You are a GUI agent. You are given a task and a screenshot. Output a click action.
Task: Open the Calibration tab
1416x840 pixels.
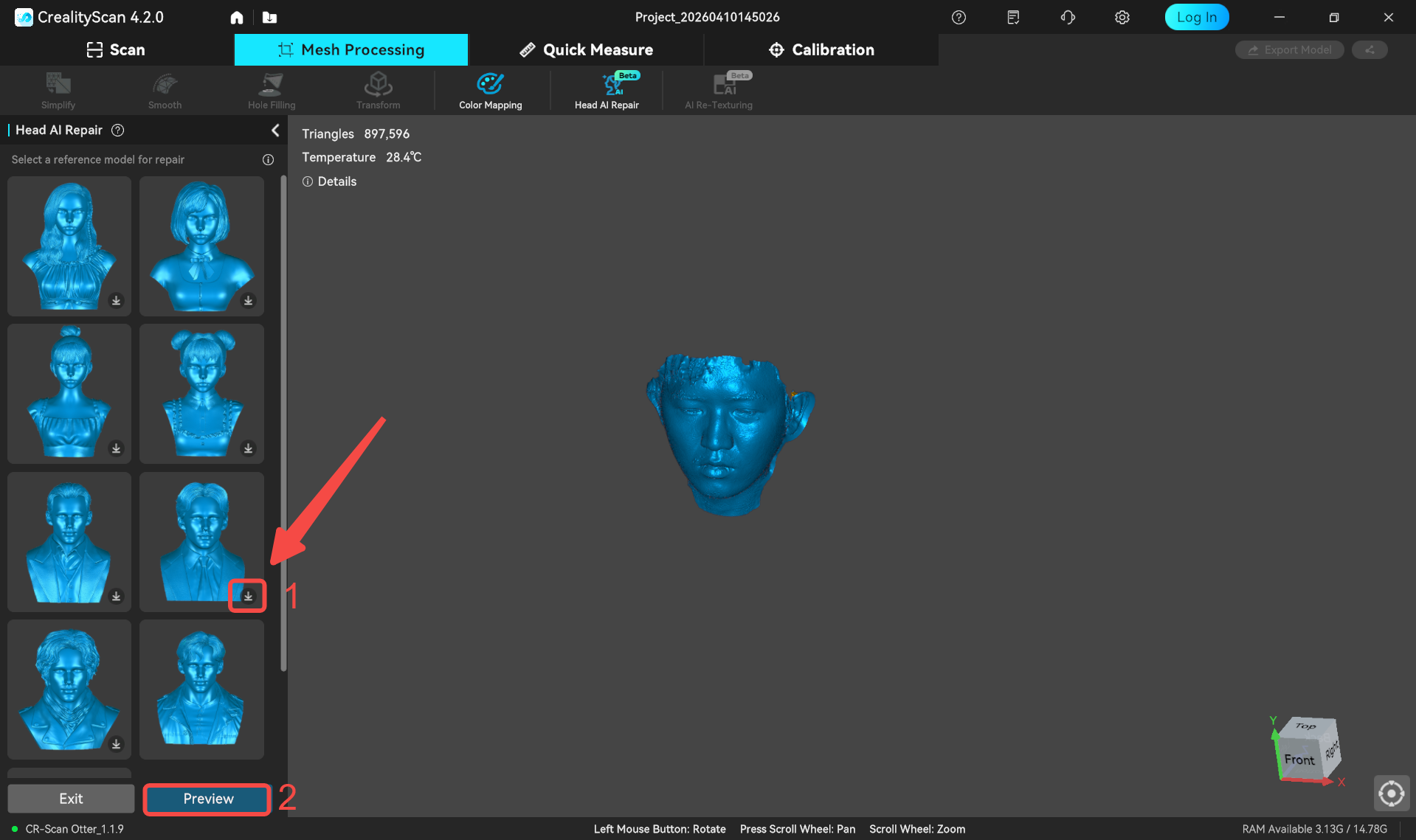coord(821,50)
